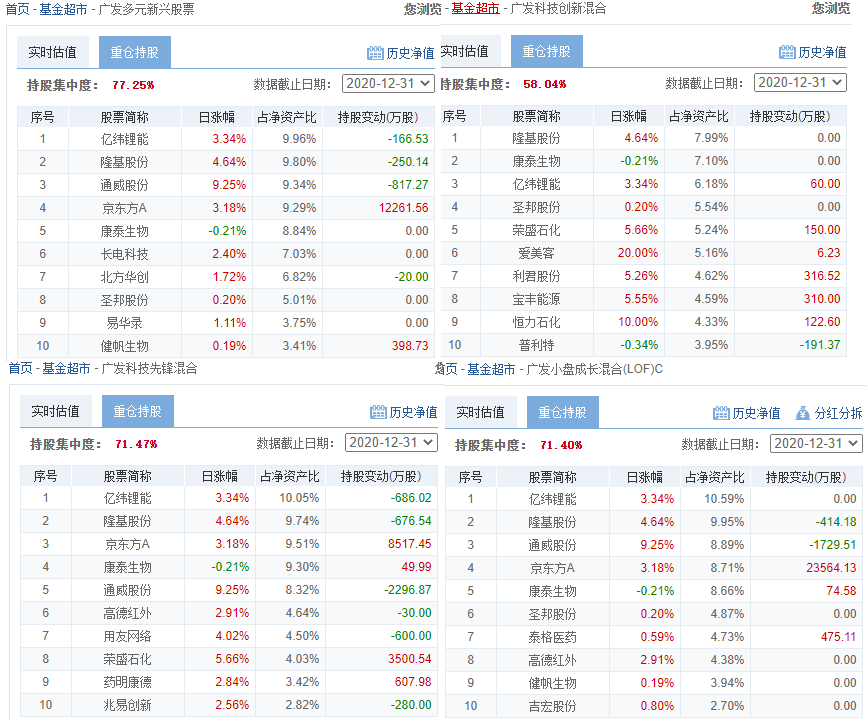
Task: Open date dropdown 2020-12-31 in 广发小盘成长混合 panel
Action: coord(816,443)
